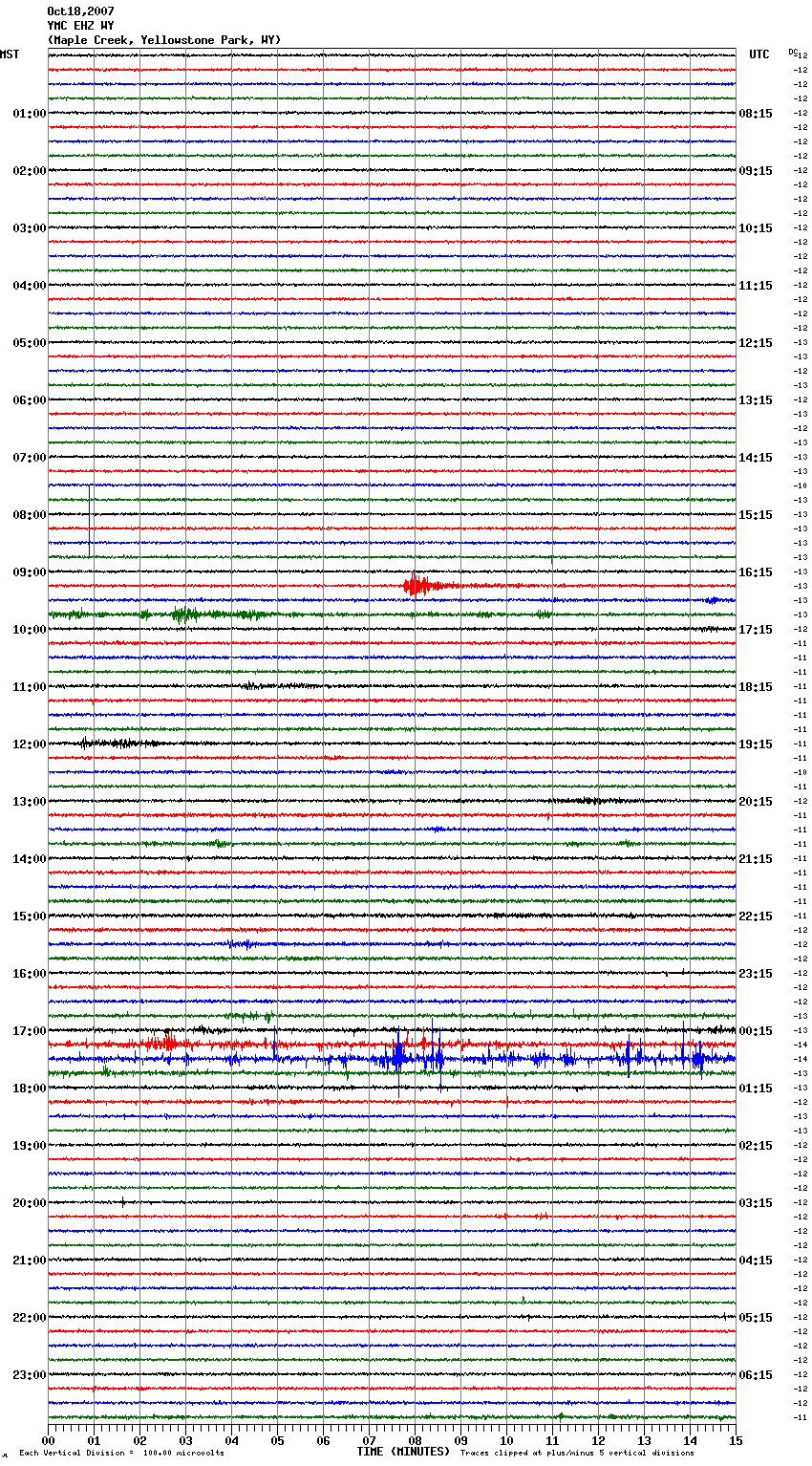Screen dimensions: 812x1466
Task: Click the TIME (MINUTES) axis title
Action: (x=403, y=1452)
